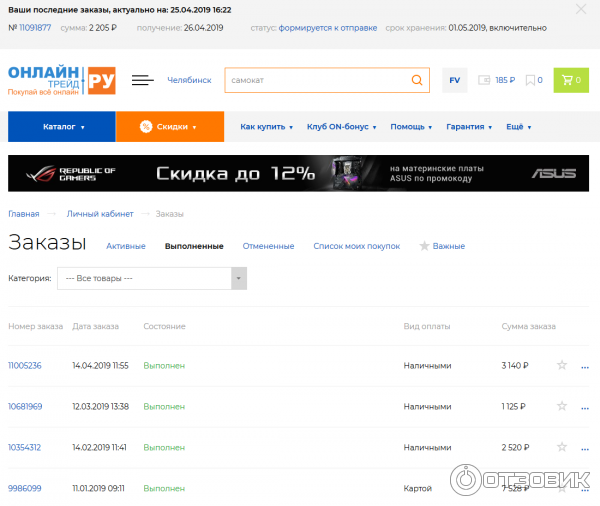Click the FV user profile avatar

click(455, 80)
